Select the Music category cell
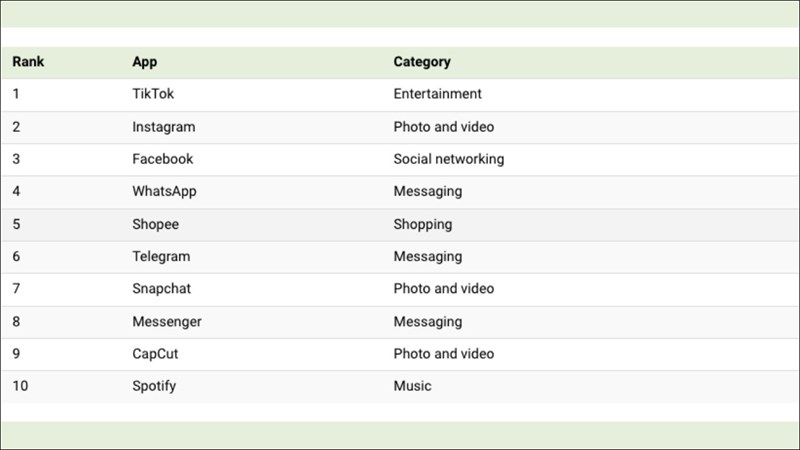This screenshot has width=800, height=450. [x=413, y=386]
